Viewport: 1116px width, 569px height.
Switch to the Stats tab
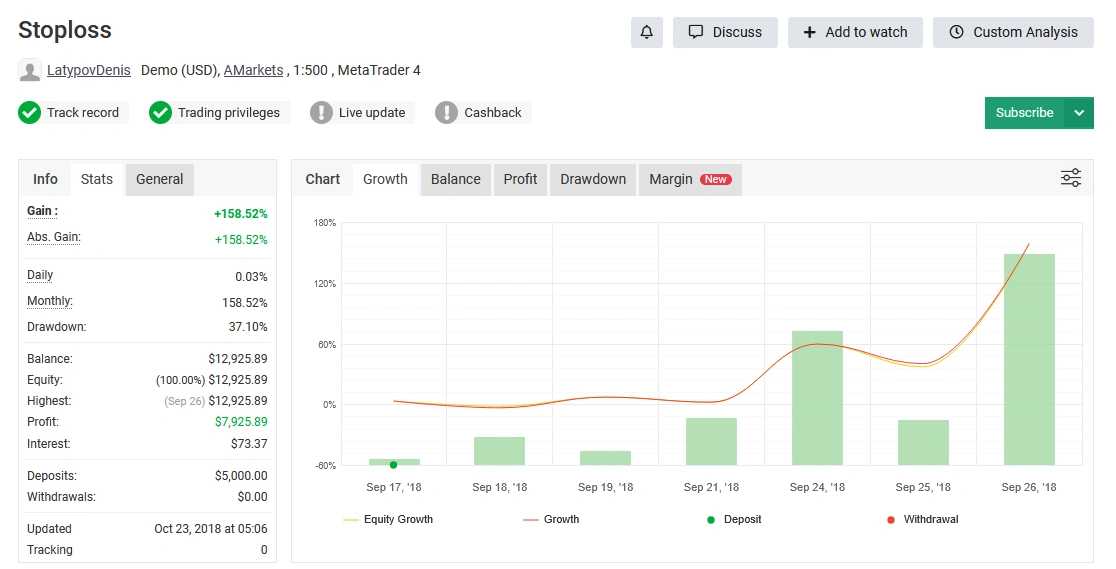pos(97,179)
